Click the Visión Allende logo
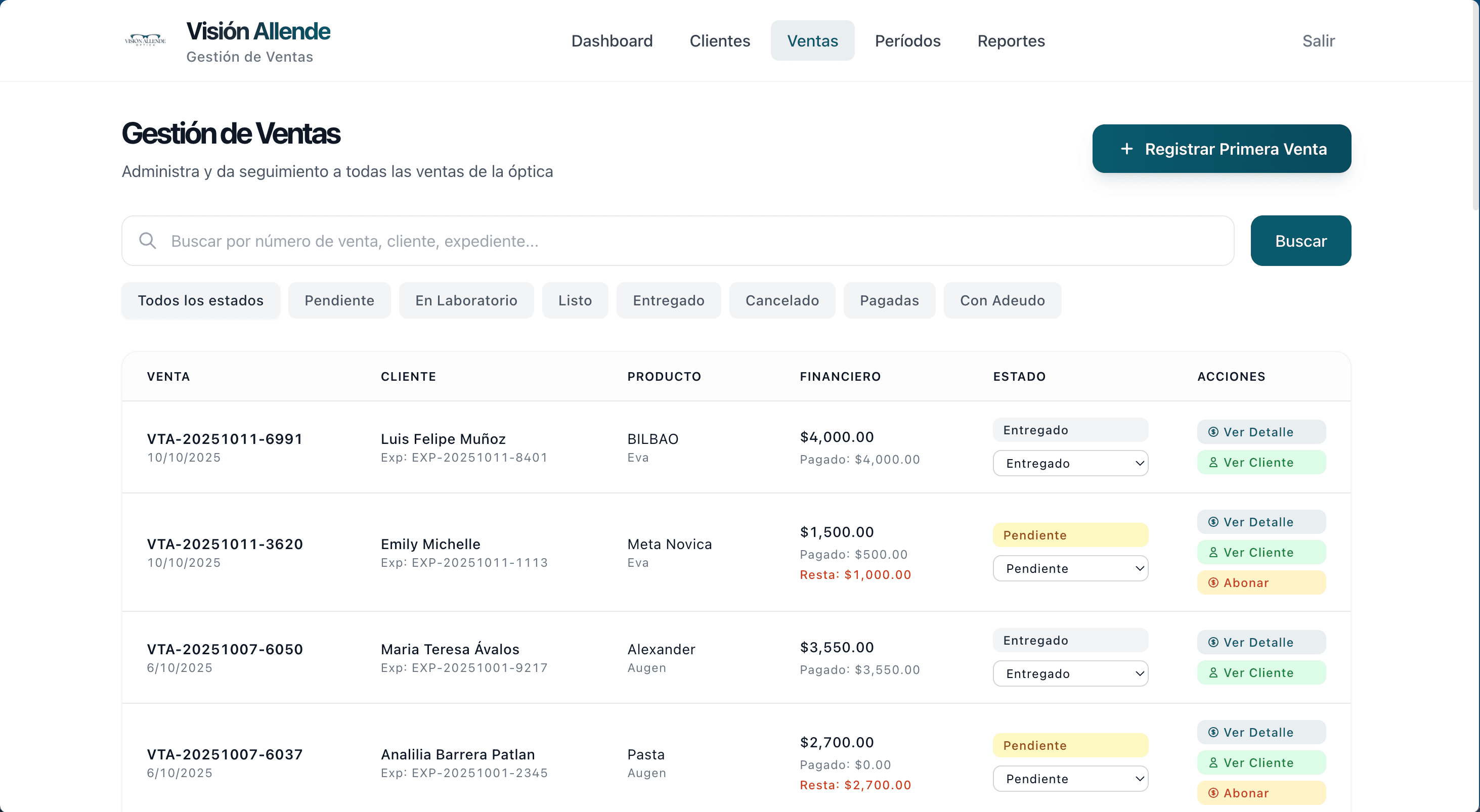Image resolution: width=1480 pixels, height=812 pixels. (145, 39)
